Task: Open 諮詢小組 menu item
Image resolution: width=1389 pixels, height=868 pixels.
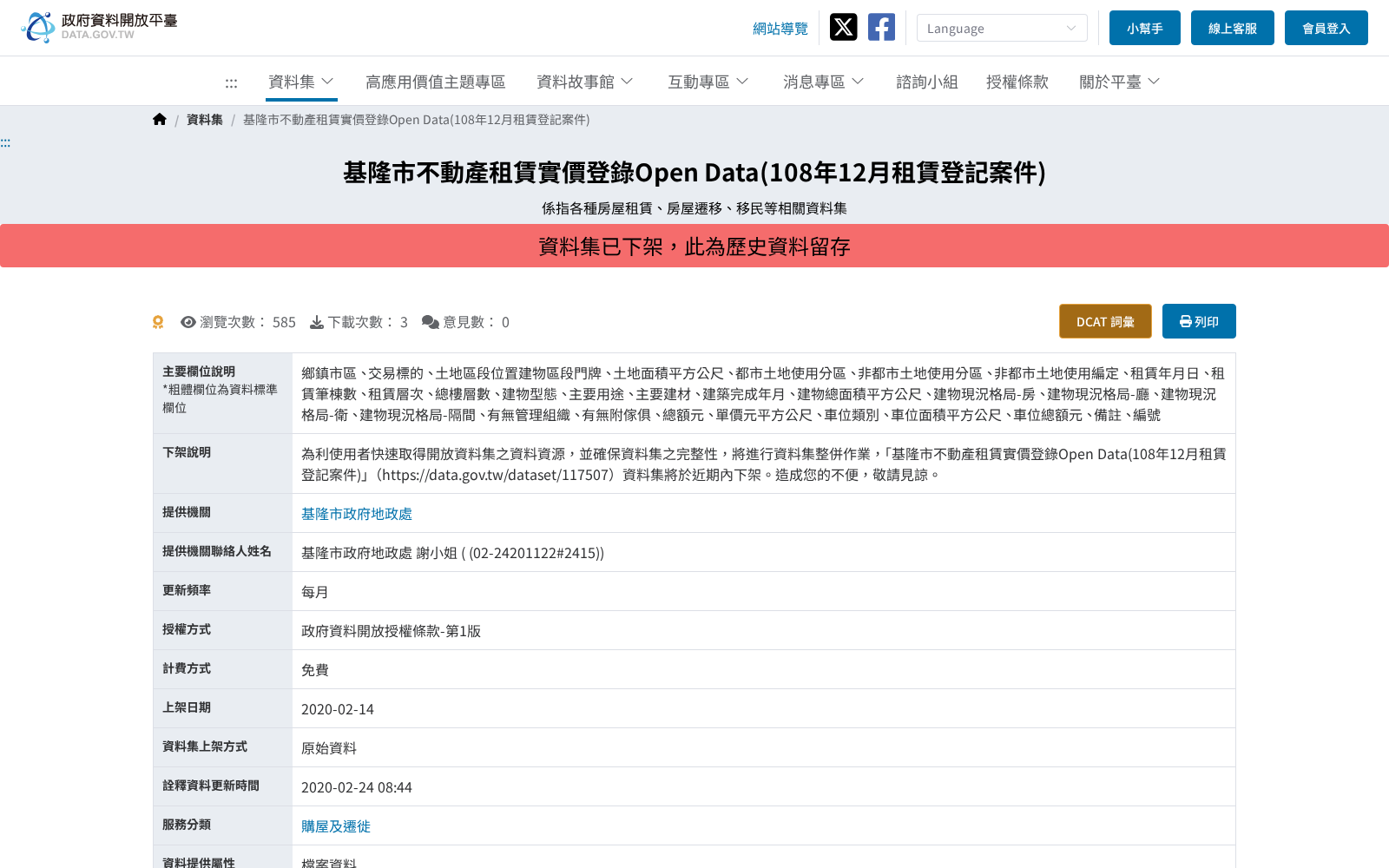Action: coord(927,82)
